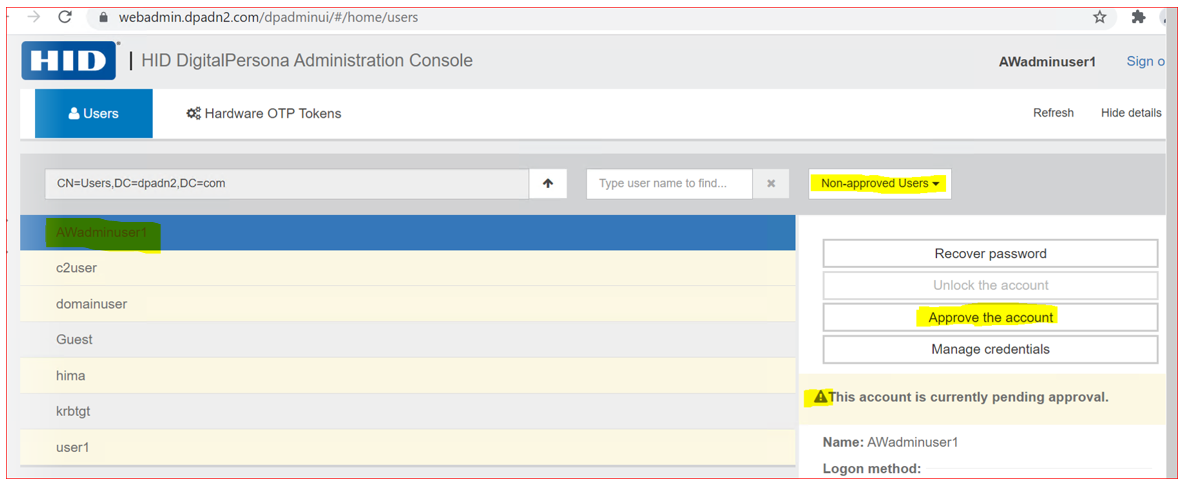Screen dimensions: 1189x488
Task: Clear user search with the X icon
Action: (x=771, y=184)
